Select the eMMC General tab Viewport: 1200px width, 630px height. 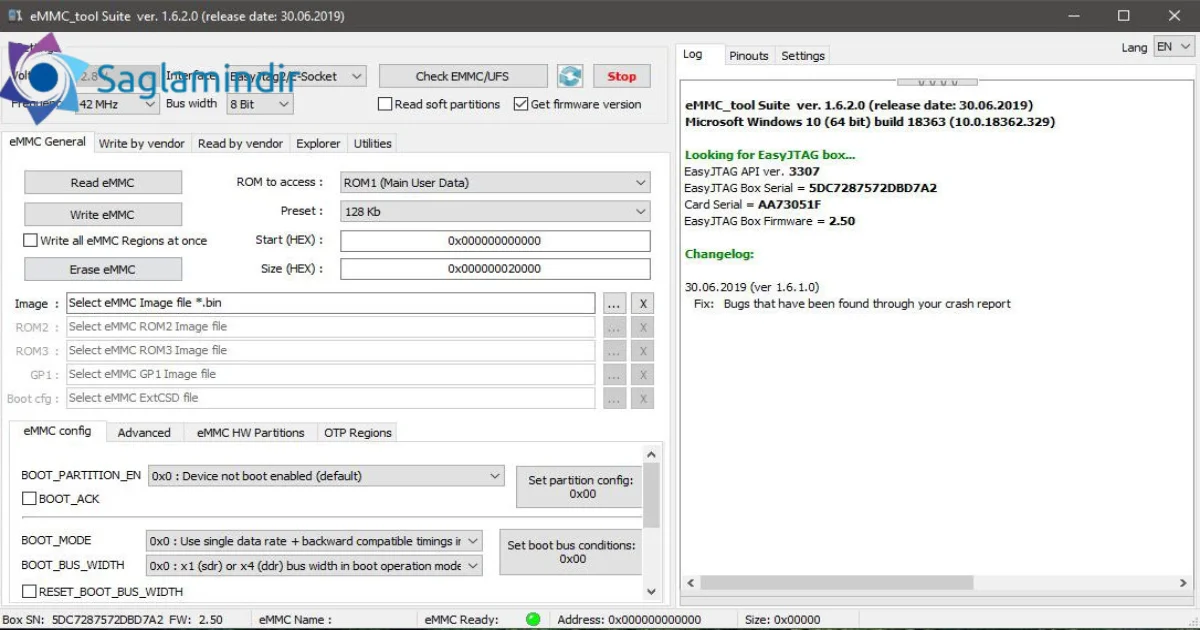click(47, 142)
